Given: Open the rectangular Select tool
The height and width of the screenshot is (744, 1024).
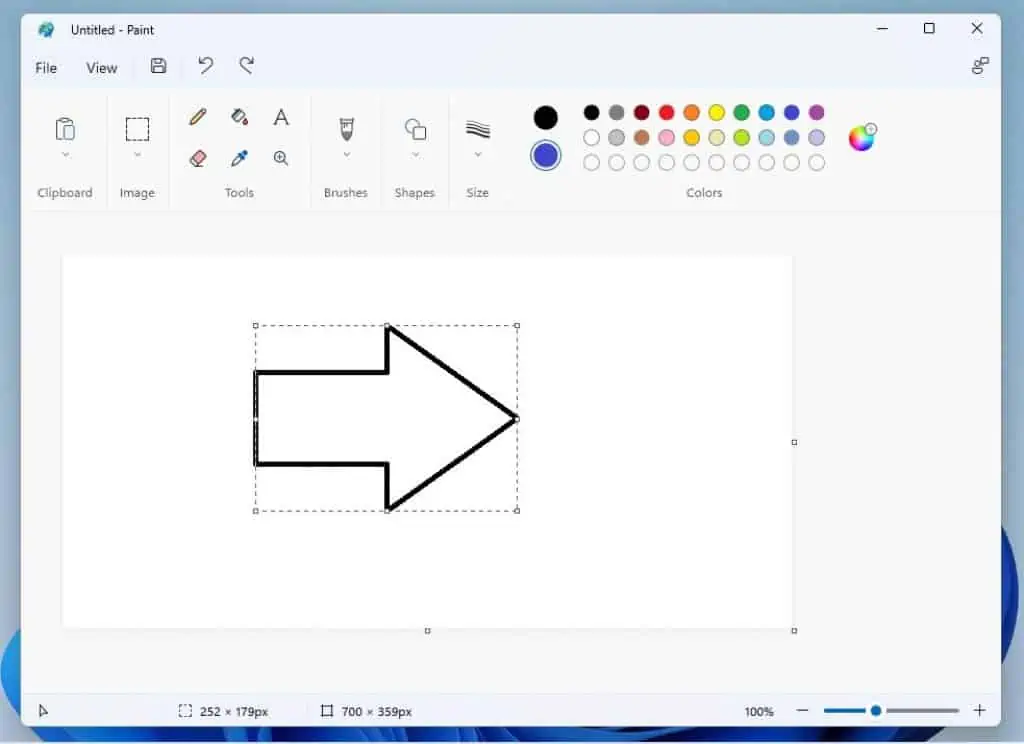Looking at the screenshot, I should pos(138,128).
